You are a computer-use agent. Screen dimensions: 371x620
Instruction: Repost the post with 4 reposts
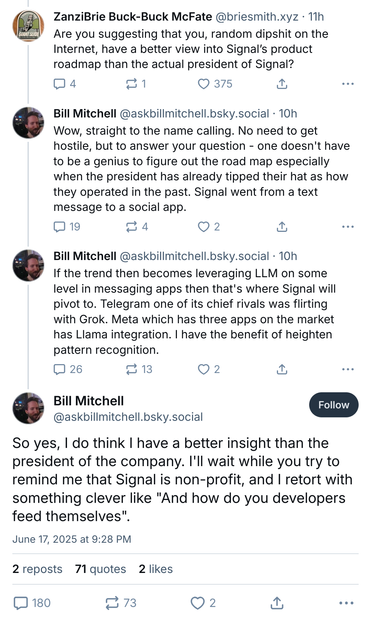(x=137, y=227)
